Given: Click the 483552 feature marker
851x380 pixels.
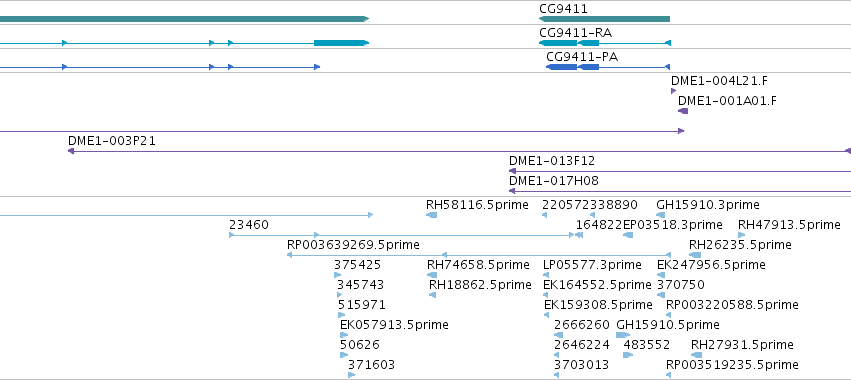Looking at the screenshot, I should click(x=628, y=355).
